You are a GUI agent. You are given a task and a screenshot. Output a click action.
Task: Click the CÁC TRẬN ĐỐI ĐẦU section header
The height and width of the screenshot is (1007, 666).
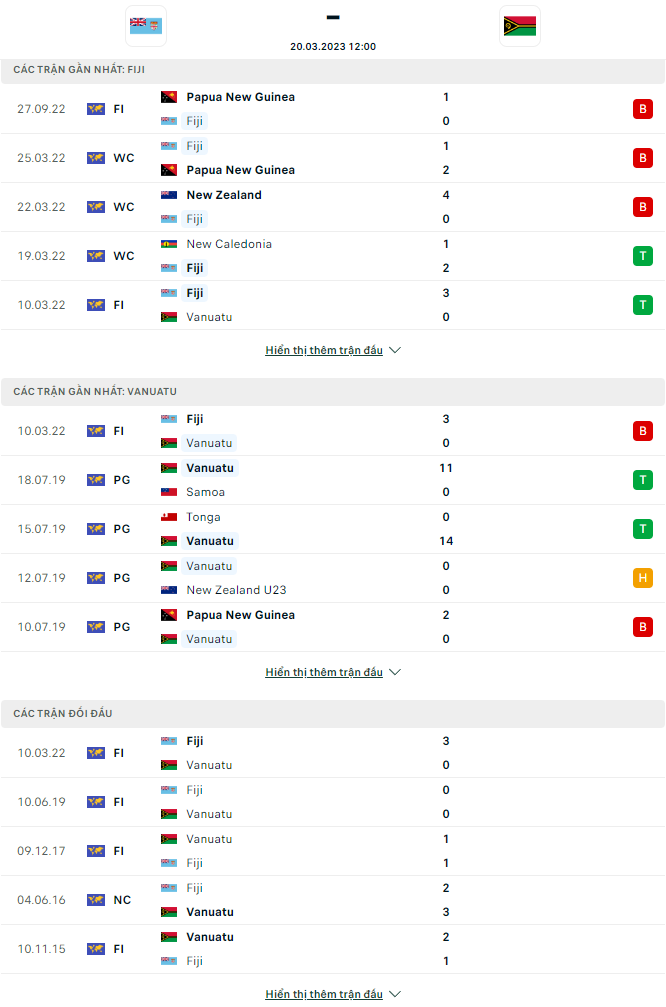tap(60, 712)
